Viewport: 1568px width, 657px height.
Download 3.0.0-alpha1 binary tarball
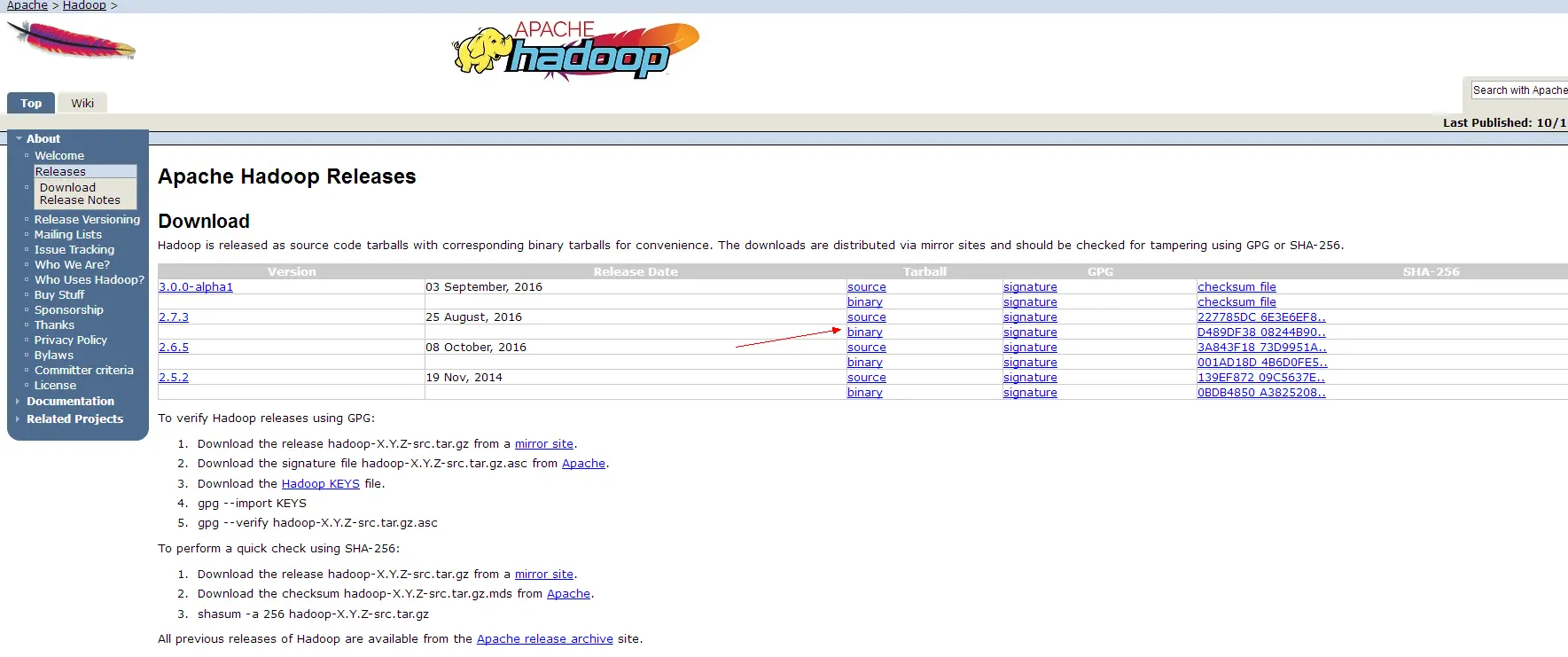click(865, 302)
